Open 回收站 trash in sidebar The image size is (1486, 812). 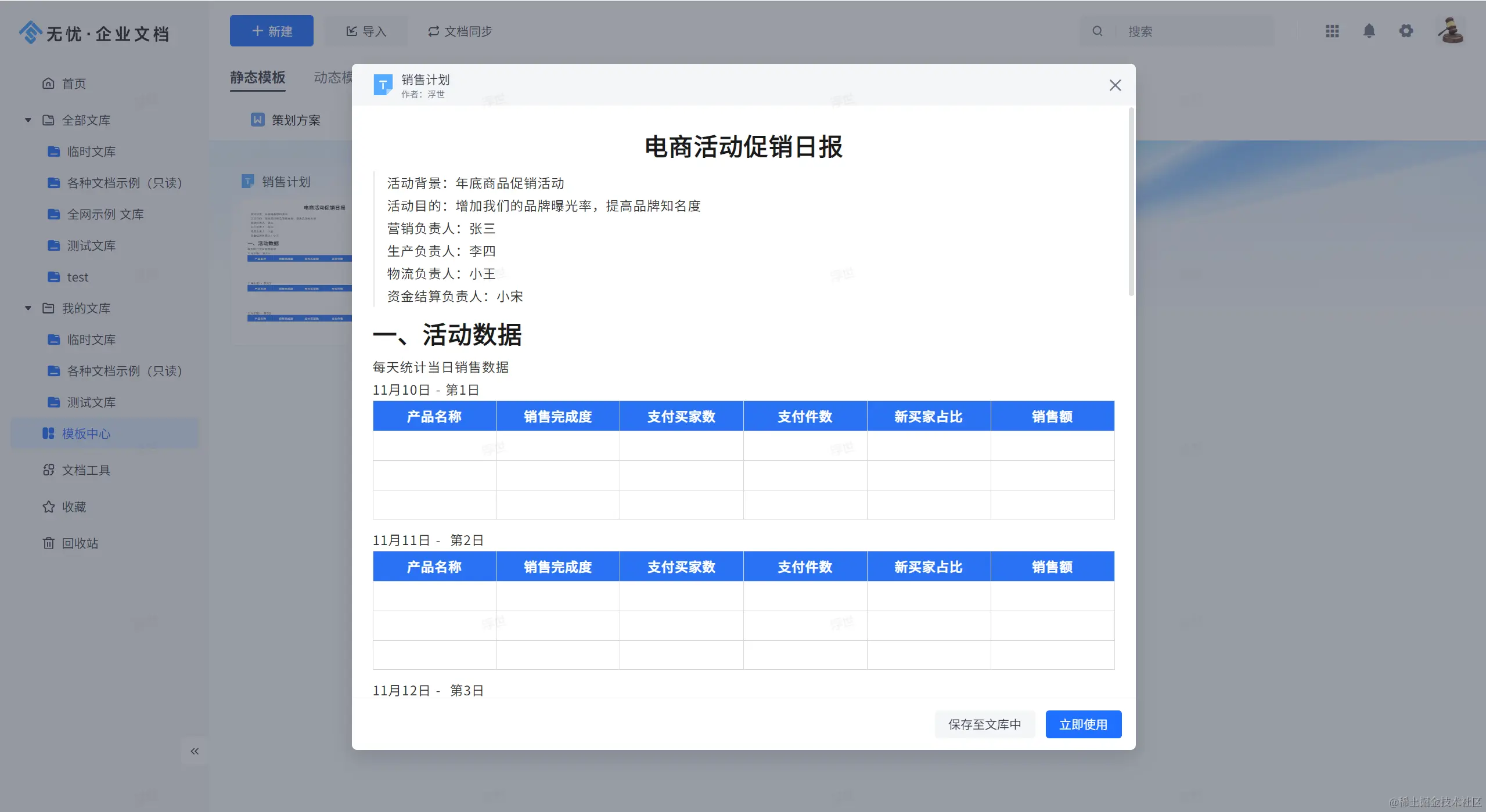point(80,543)
